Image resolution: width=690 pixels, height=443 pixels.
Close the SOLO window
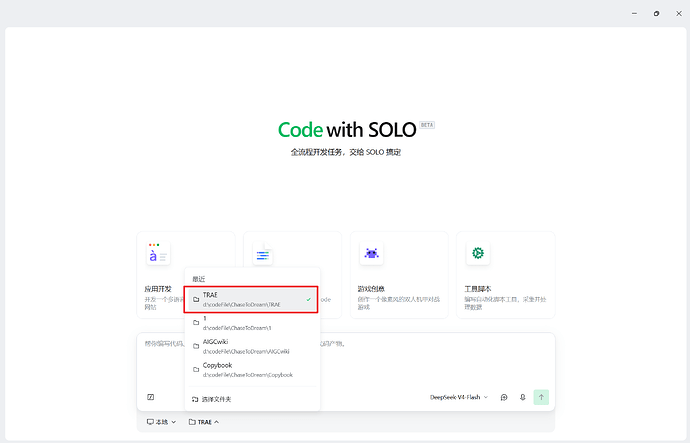pos(679,14)
